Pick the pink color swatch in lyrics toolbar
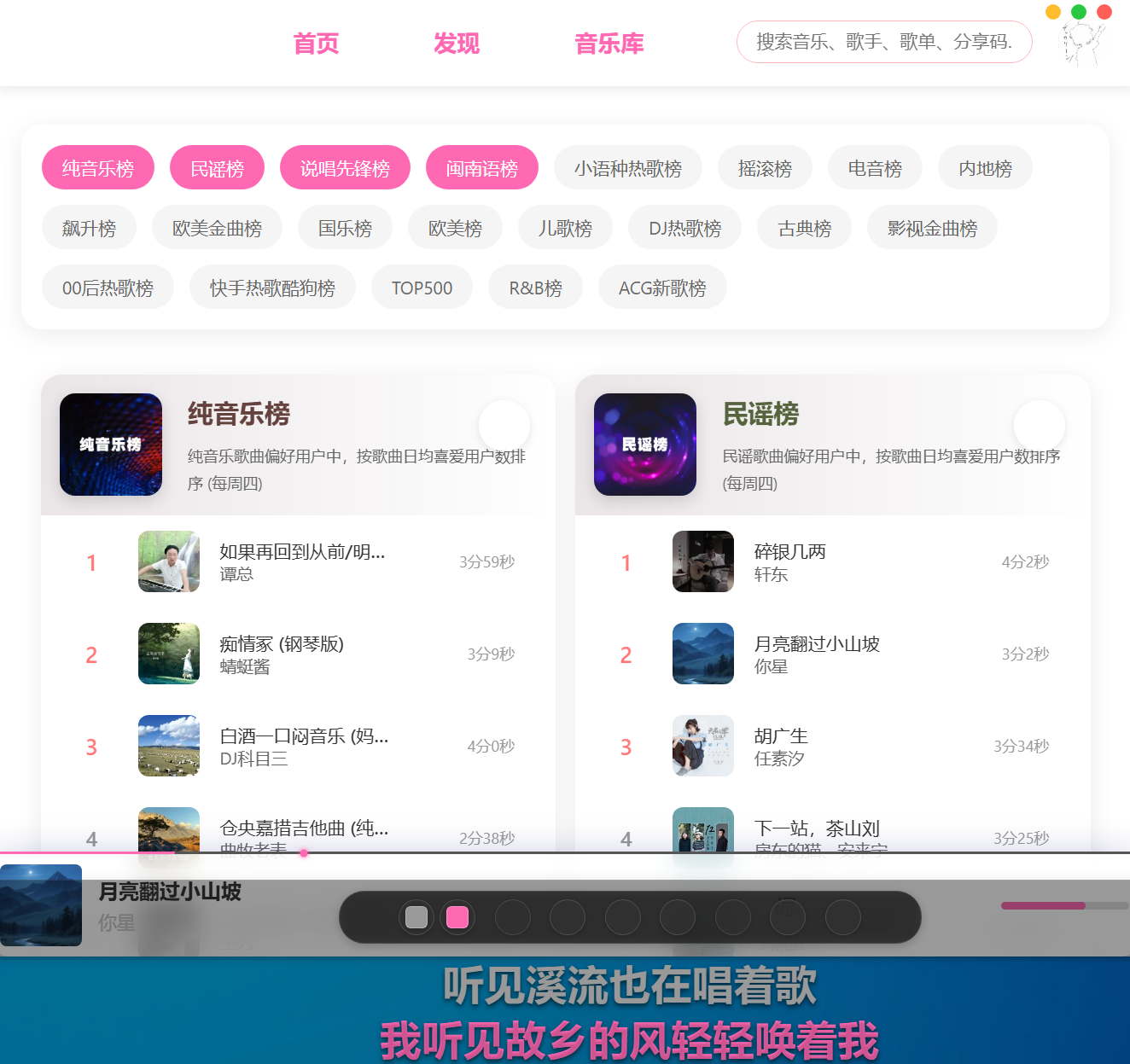 click(x=457, y=917)
